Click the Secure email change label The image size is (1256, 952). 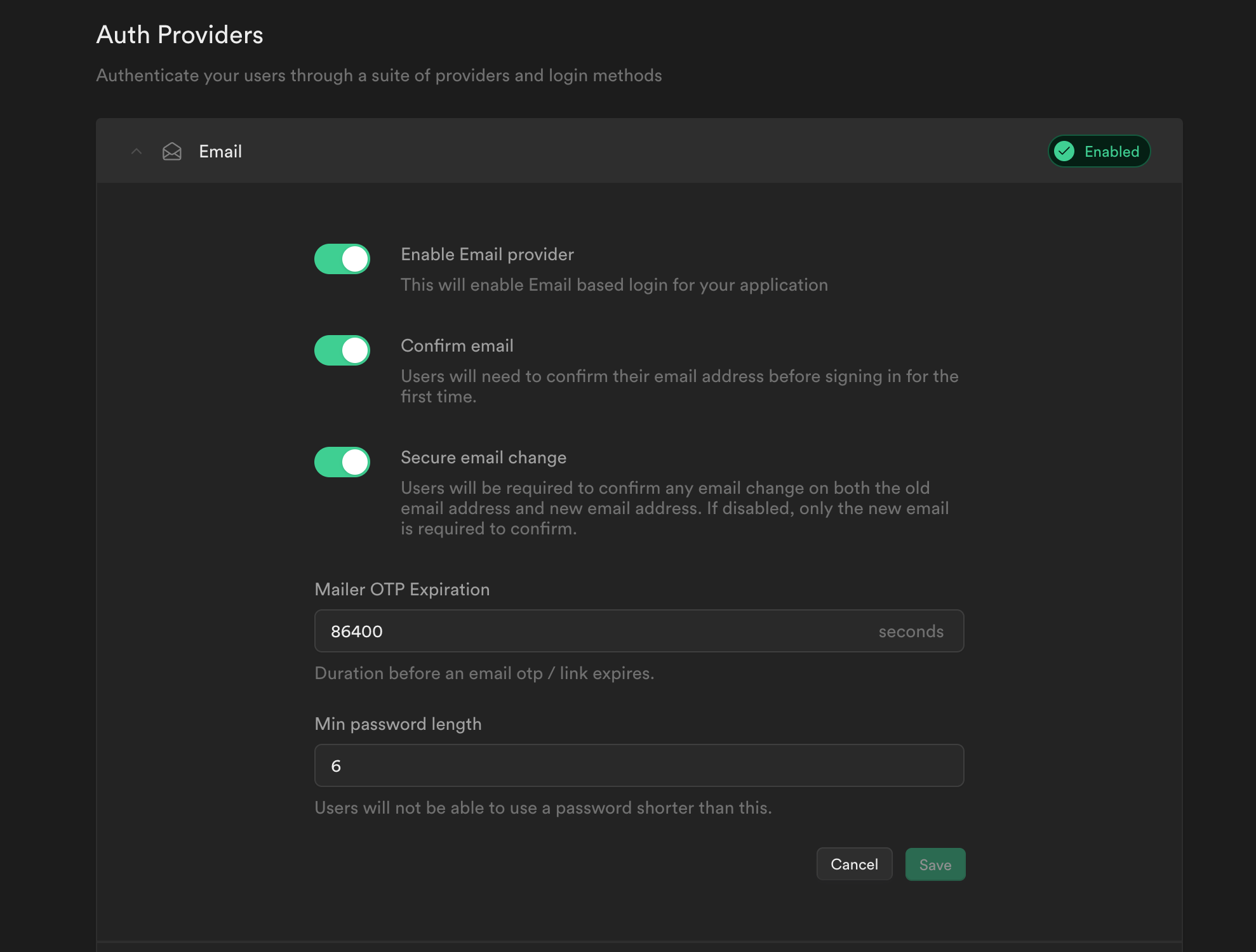(483, 457)
